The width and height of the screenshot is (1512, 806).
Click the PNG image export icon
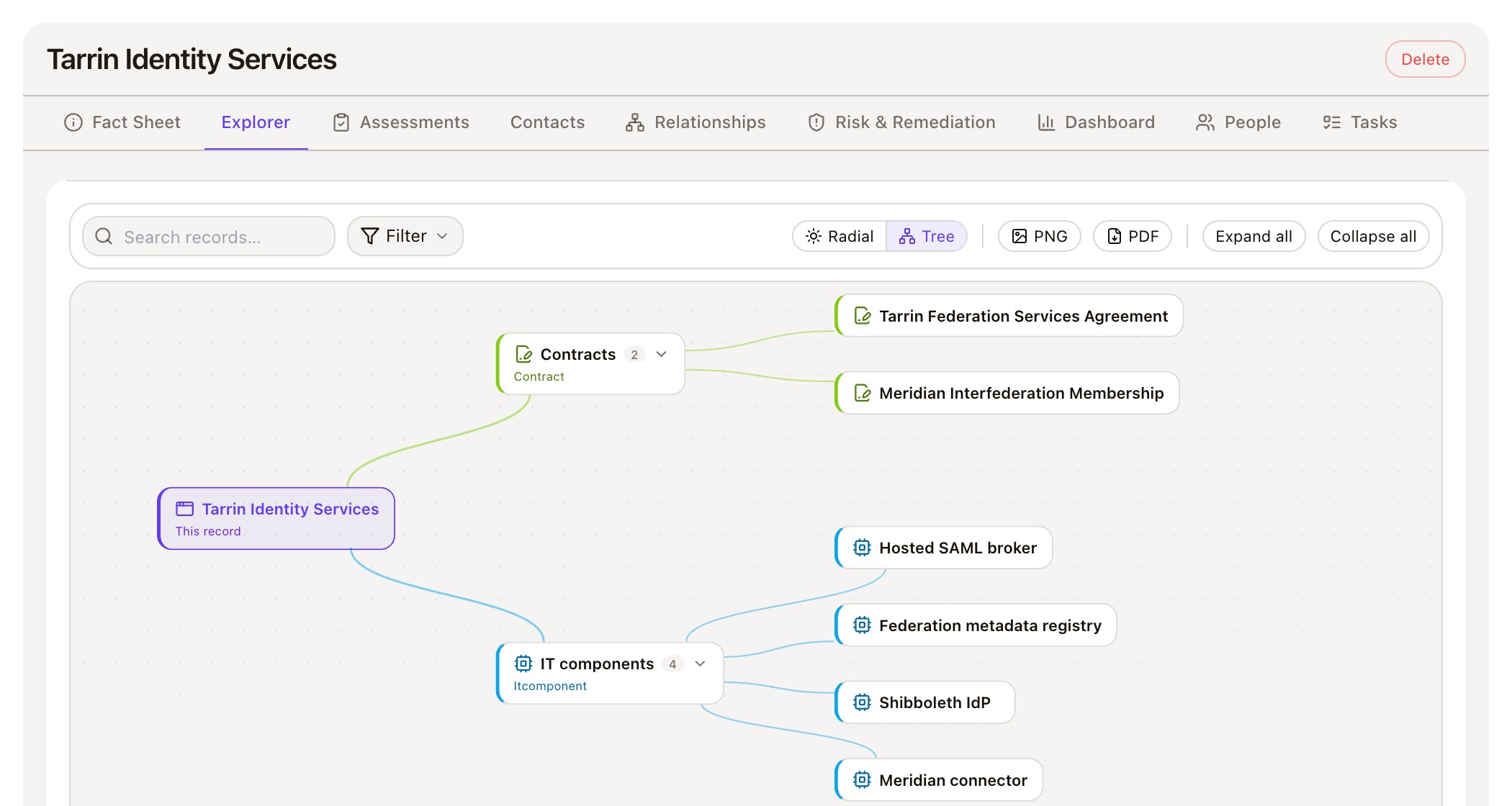pos(1020,236)
